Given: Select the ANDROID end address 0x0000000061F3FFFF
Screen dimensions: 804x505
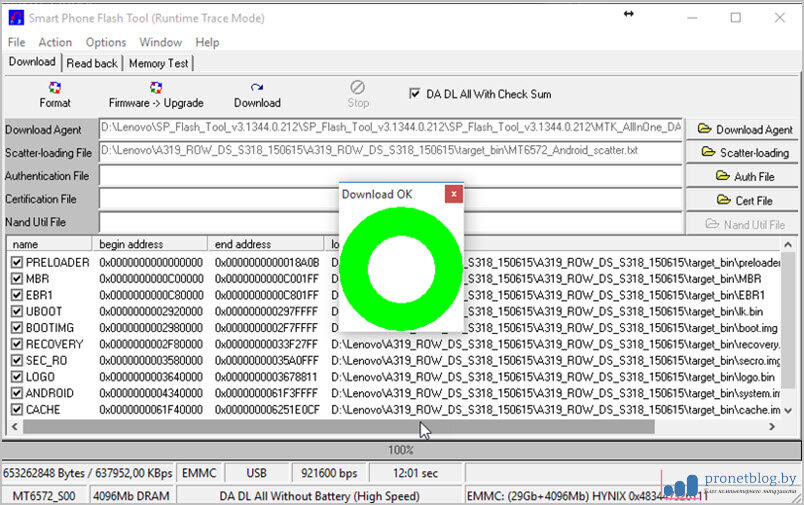Looking at the screenshot, I should (x=266, y=393).
